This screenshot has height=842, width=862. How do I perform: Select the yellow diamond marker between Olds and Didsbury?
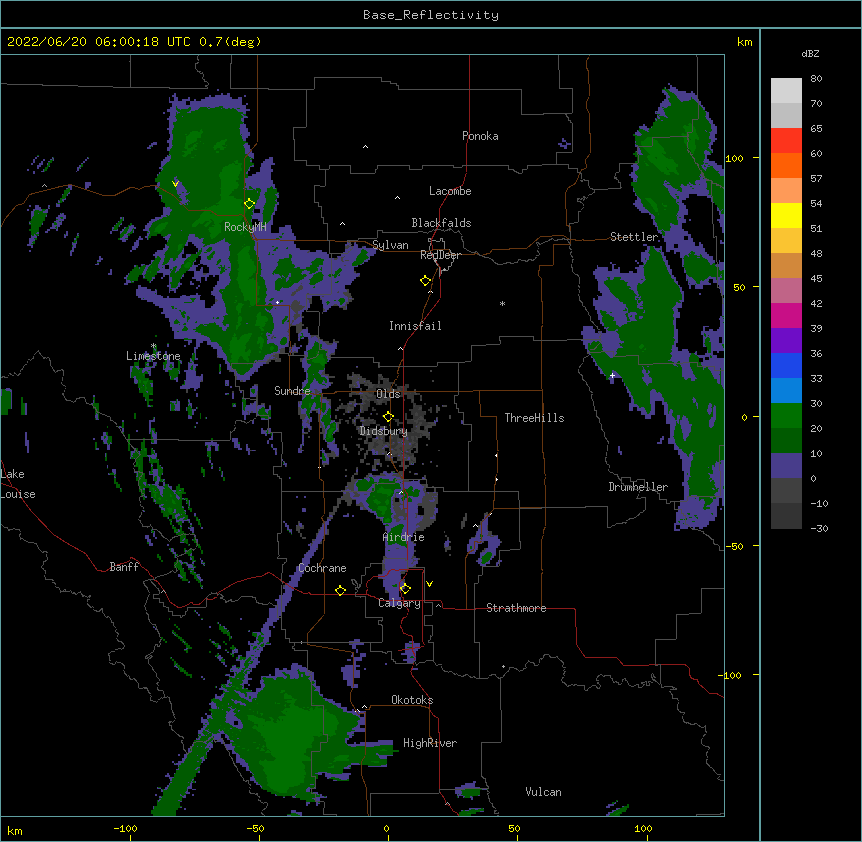tap(389, 417)
